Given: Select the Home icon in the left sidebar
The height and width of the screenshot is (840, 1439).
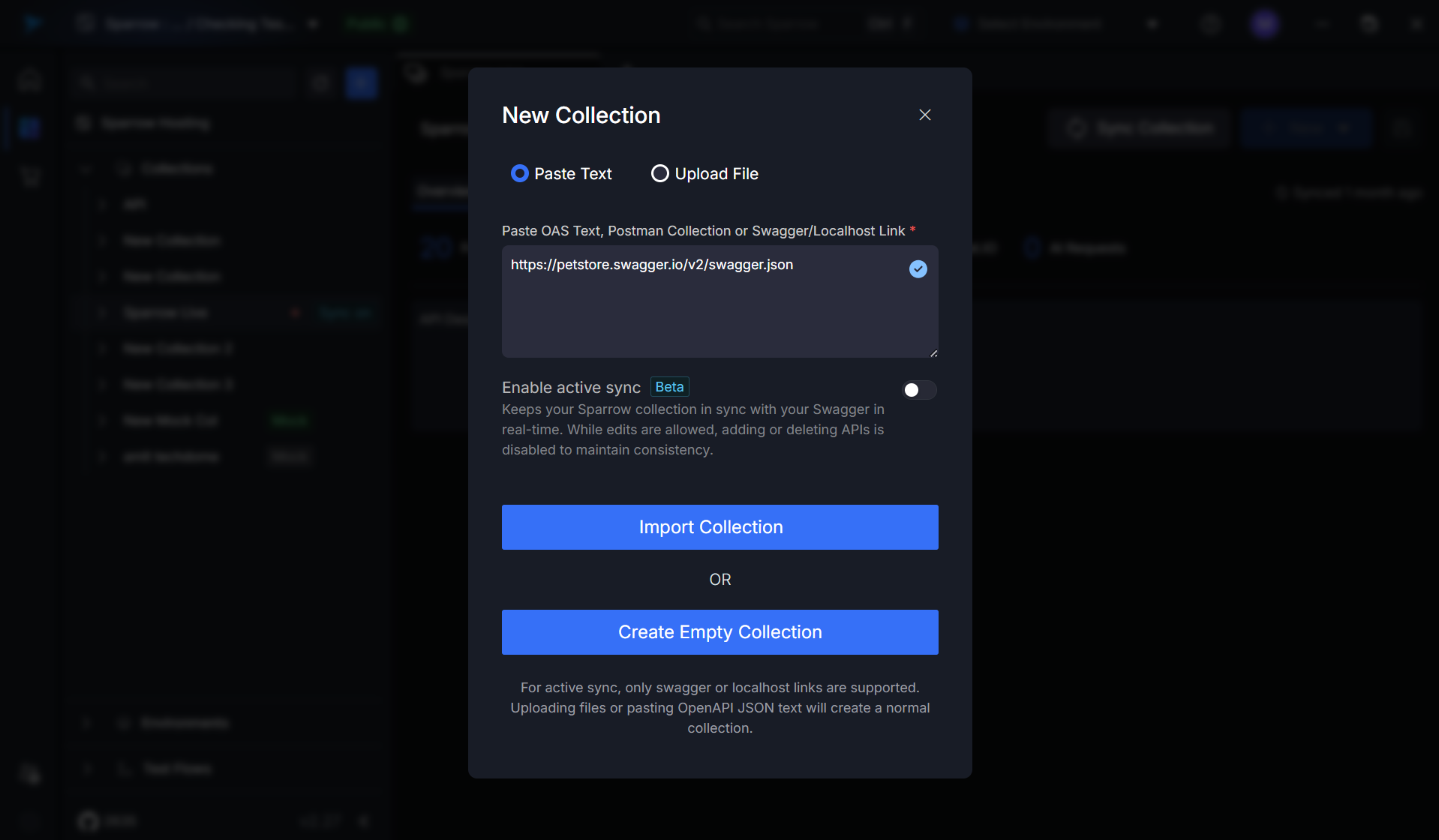Looking at the screenshot, I should tap(29, 79).
